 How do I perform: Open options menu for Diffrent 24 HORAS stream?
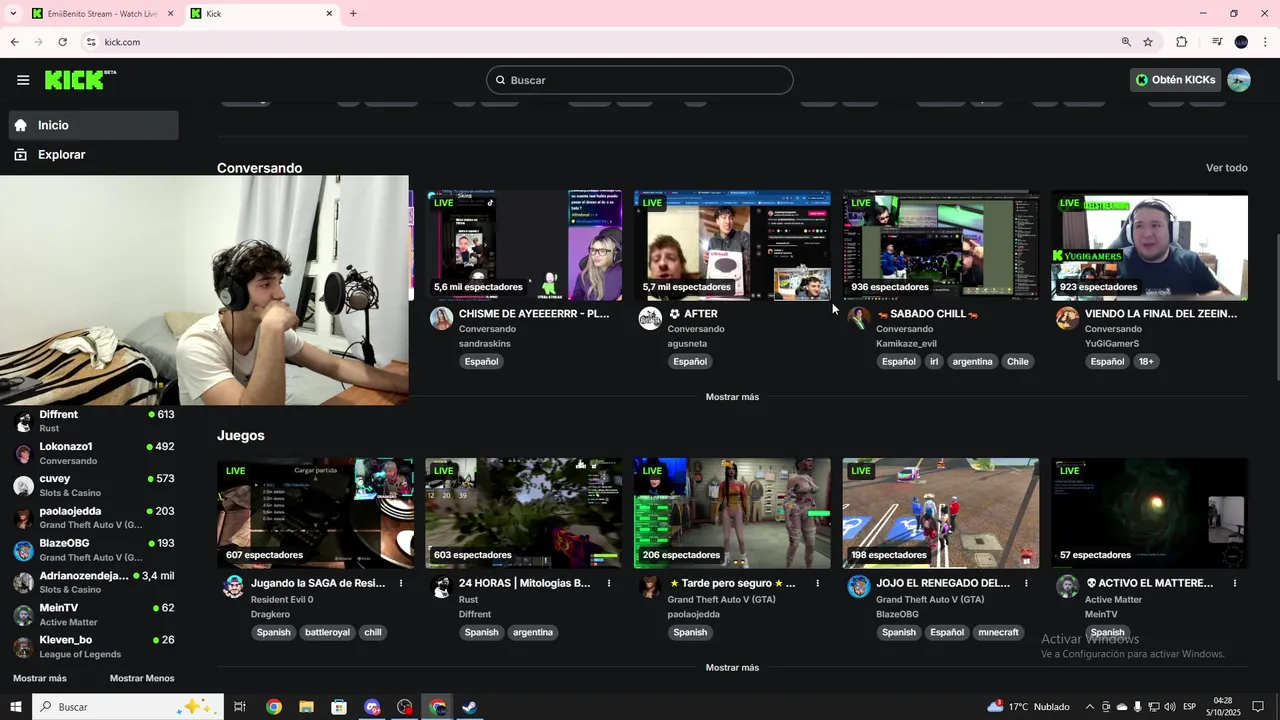[609, 583]
